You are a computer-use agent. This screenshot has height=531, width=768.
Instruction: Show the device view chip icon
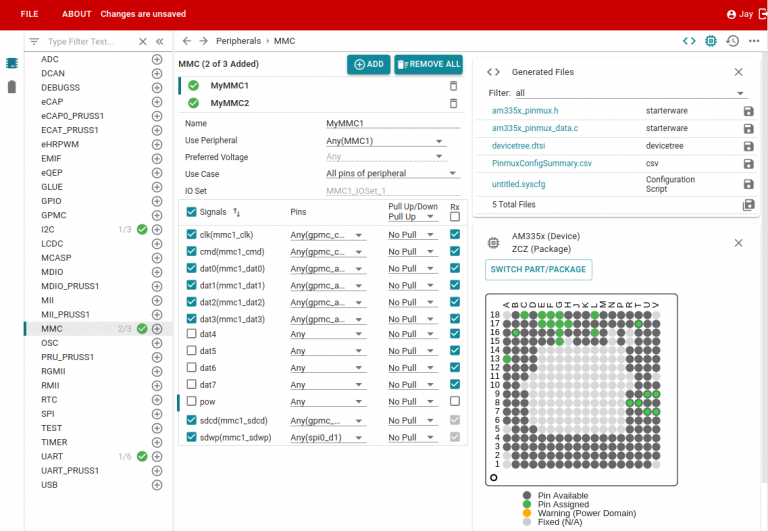(x=711, y=41)
